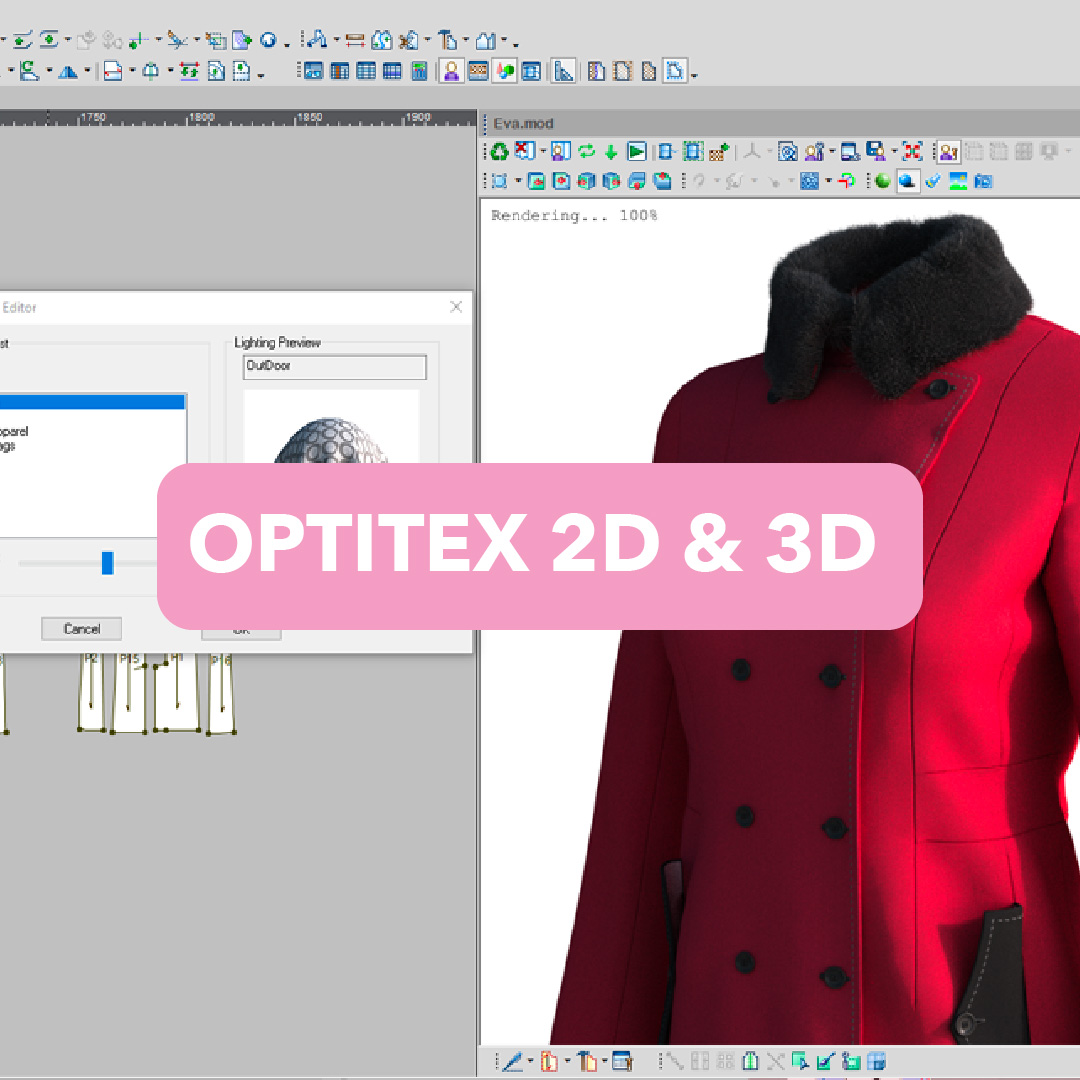Toggle the colored shapes shader button
Image resolution: width=1080 pixels, height=1080 pixels.
(x=505, y=71)
